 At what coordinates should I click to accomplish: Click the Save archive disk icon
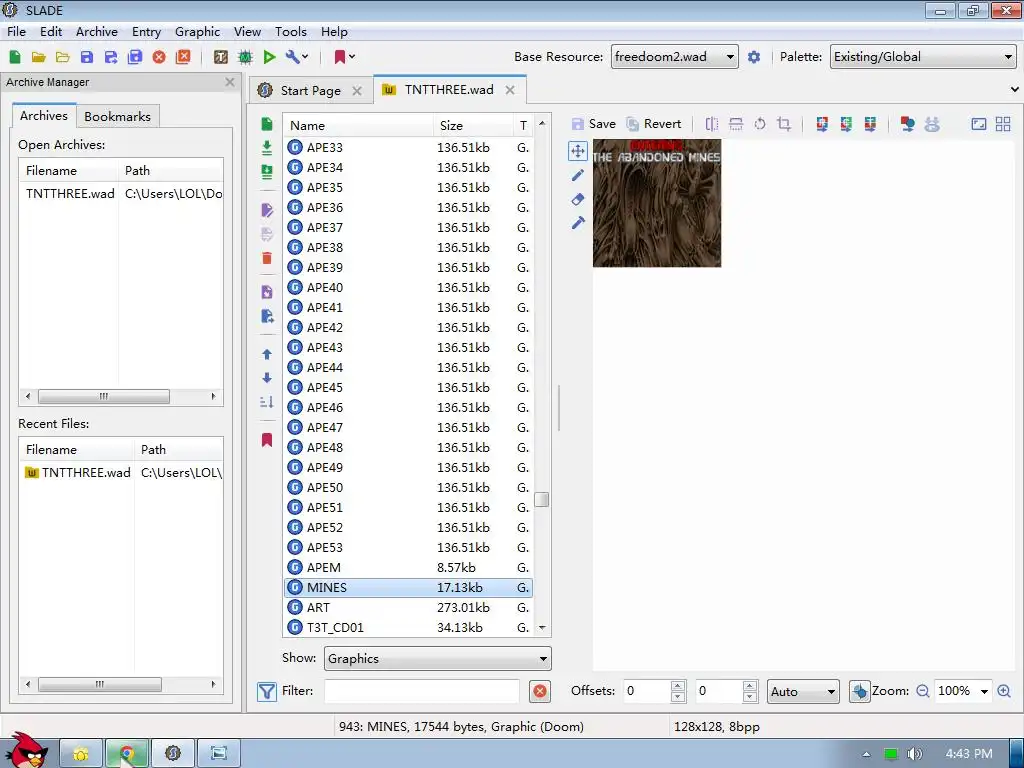pyautogui.click(x=87, y=57)
